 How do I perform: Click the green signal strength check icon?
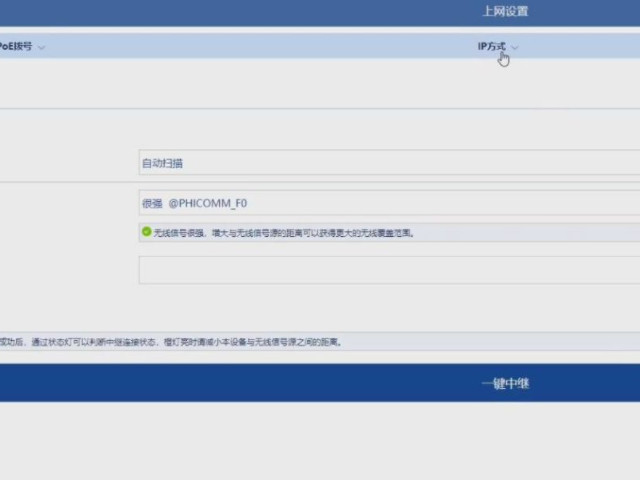(147, 232)
